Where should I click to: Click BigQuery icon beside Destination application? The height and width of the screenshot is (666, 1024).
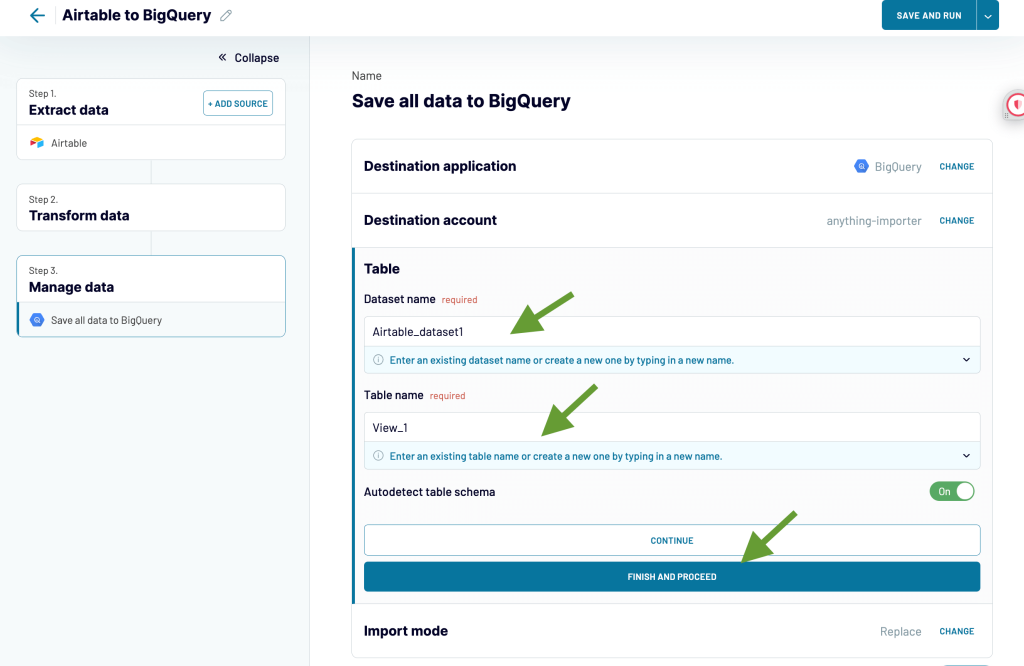coord(861,166)
